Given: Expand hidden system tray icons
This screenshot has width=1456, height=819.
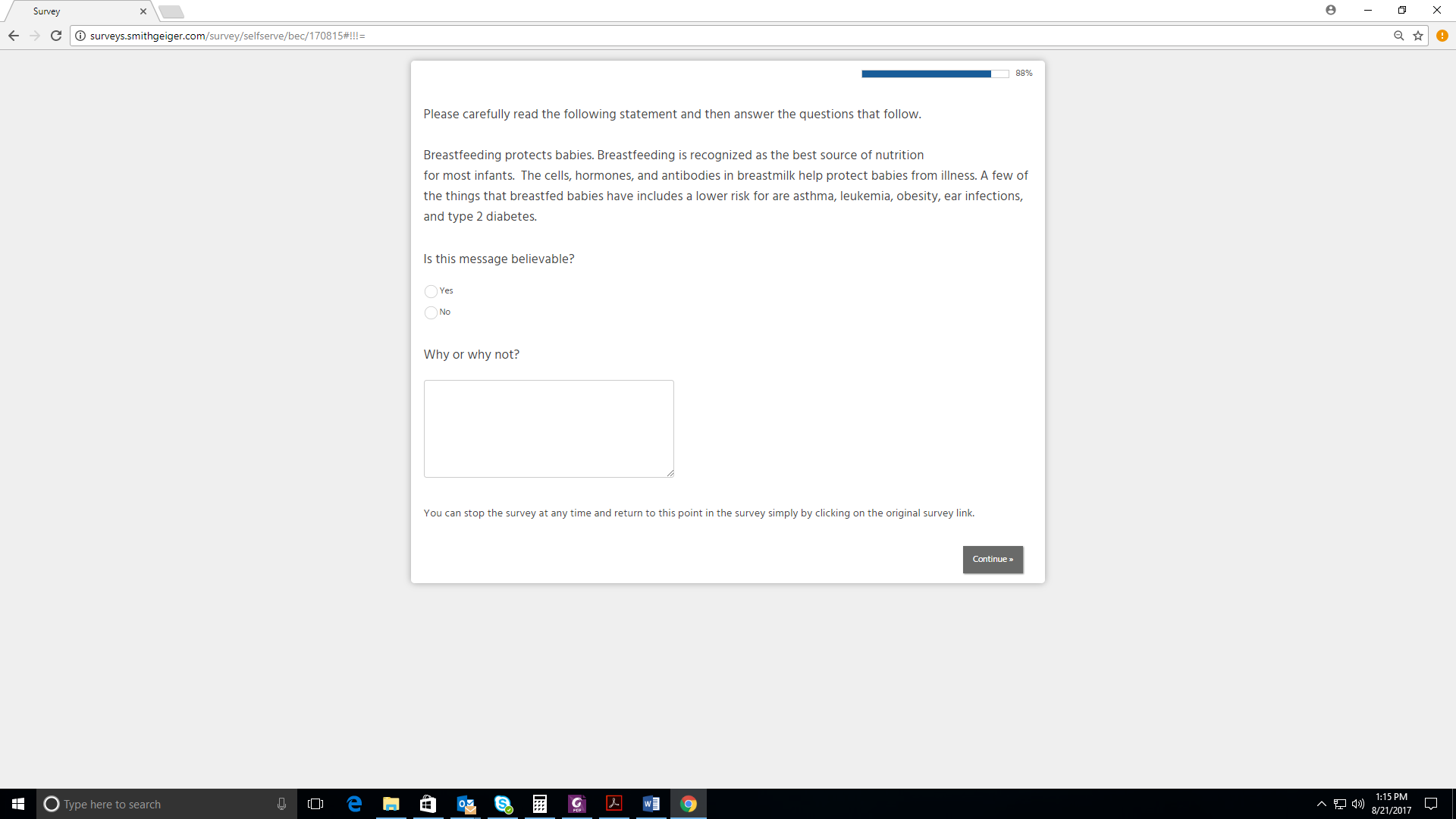Looking at the screenshot, I should click(x=1322, y=804).
